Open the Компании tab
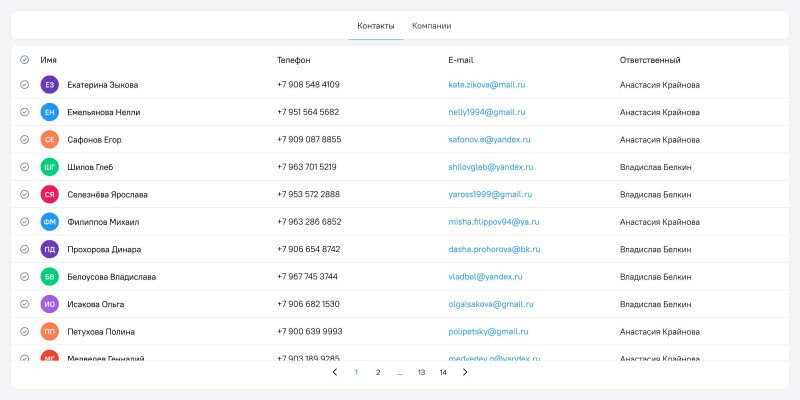This screenshot has height=400, width=800. (432, 26)
